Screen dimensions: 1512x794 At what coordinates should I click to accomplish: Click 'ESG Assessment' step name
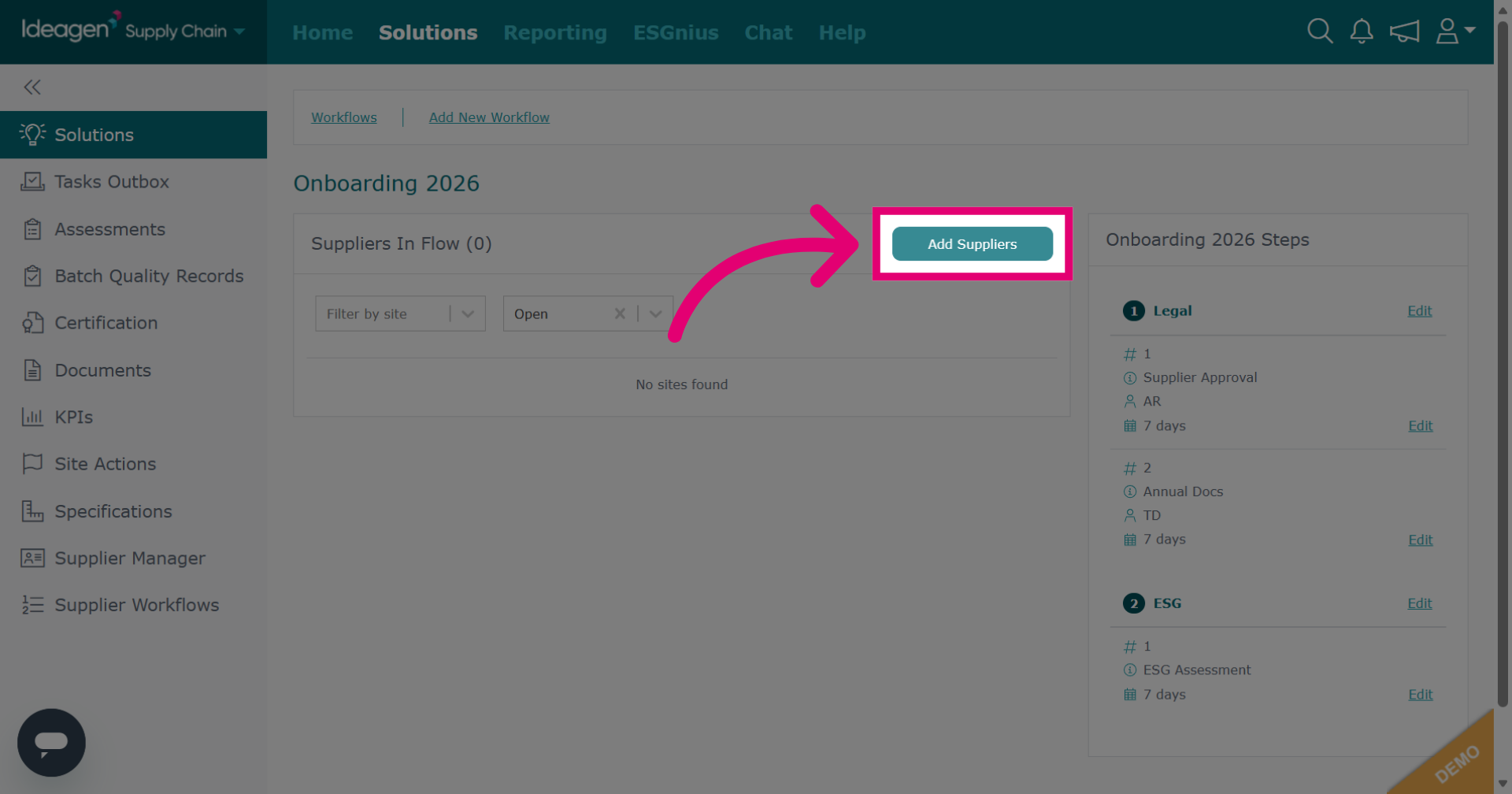point(1197,670)
